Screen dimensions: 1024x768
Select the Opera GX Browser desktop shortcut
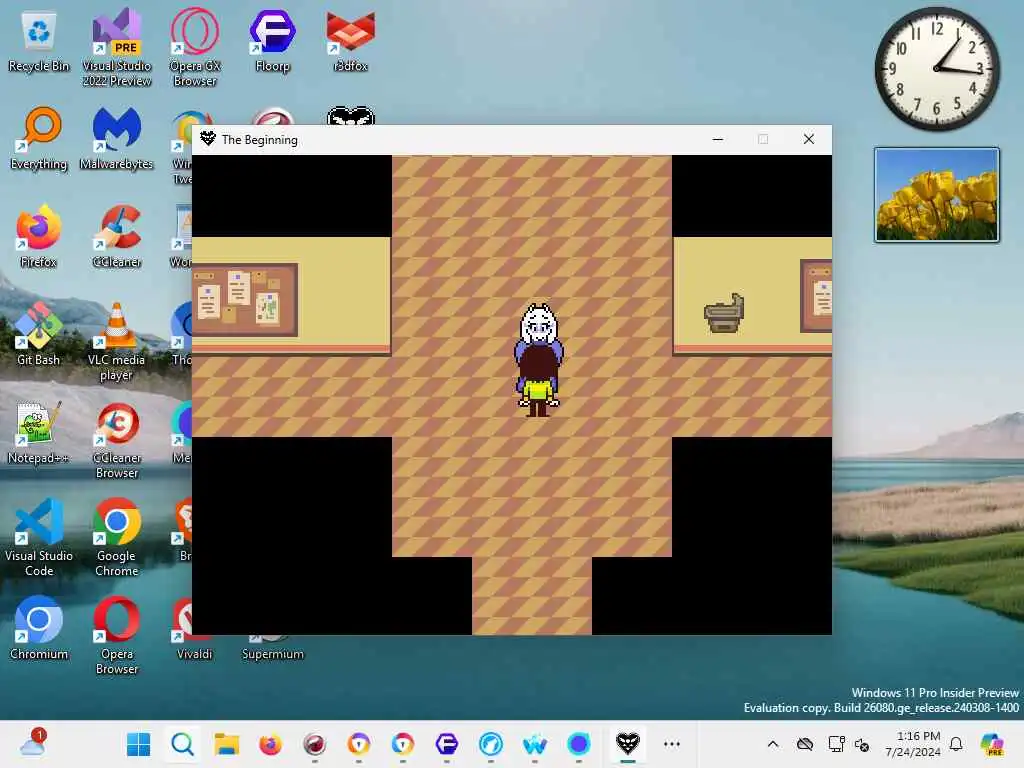195,47
